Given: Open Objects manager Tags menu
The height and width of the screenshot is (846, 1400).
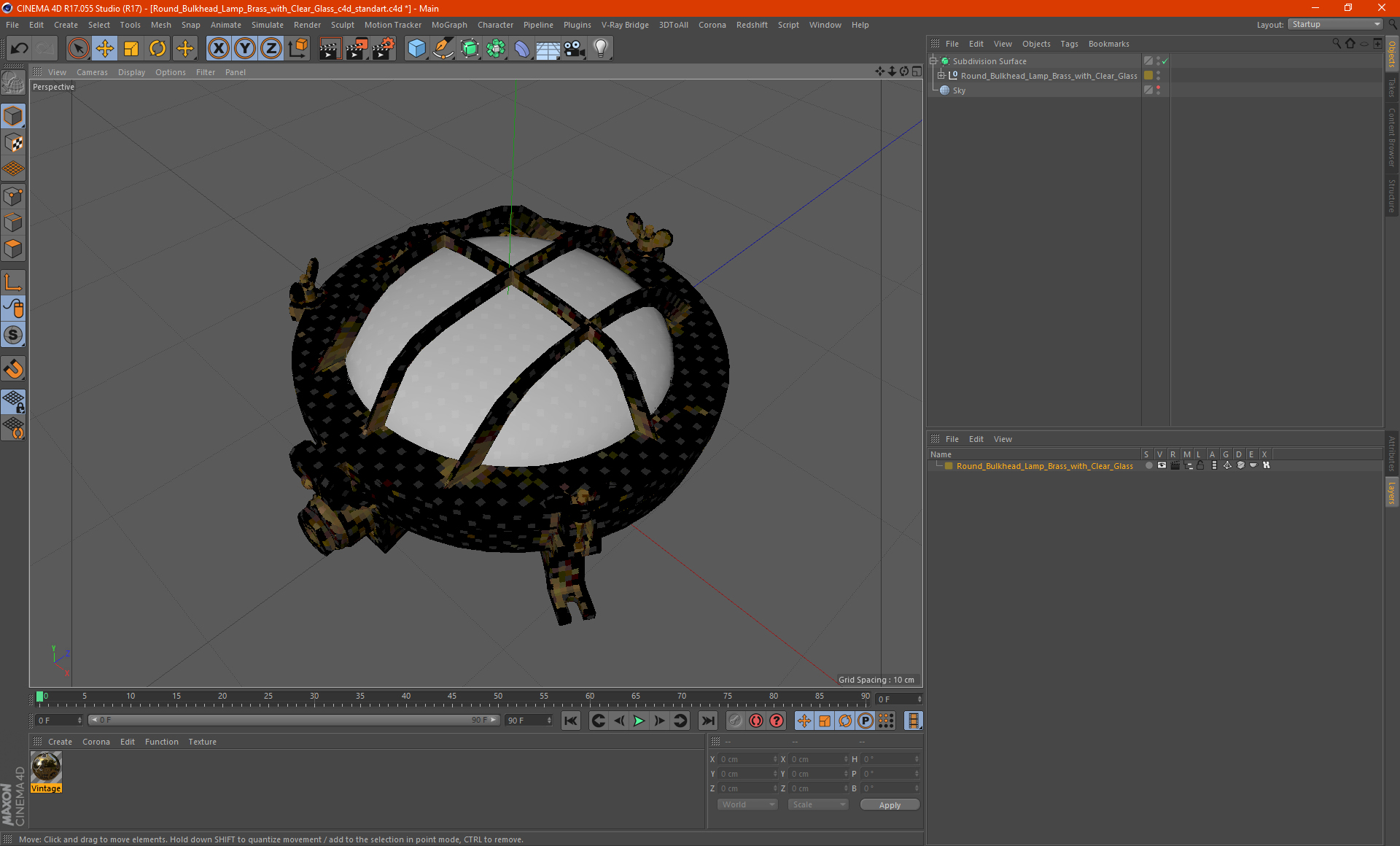Looking at the screenshot, I should coord(1069,44).
